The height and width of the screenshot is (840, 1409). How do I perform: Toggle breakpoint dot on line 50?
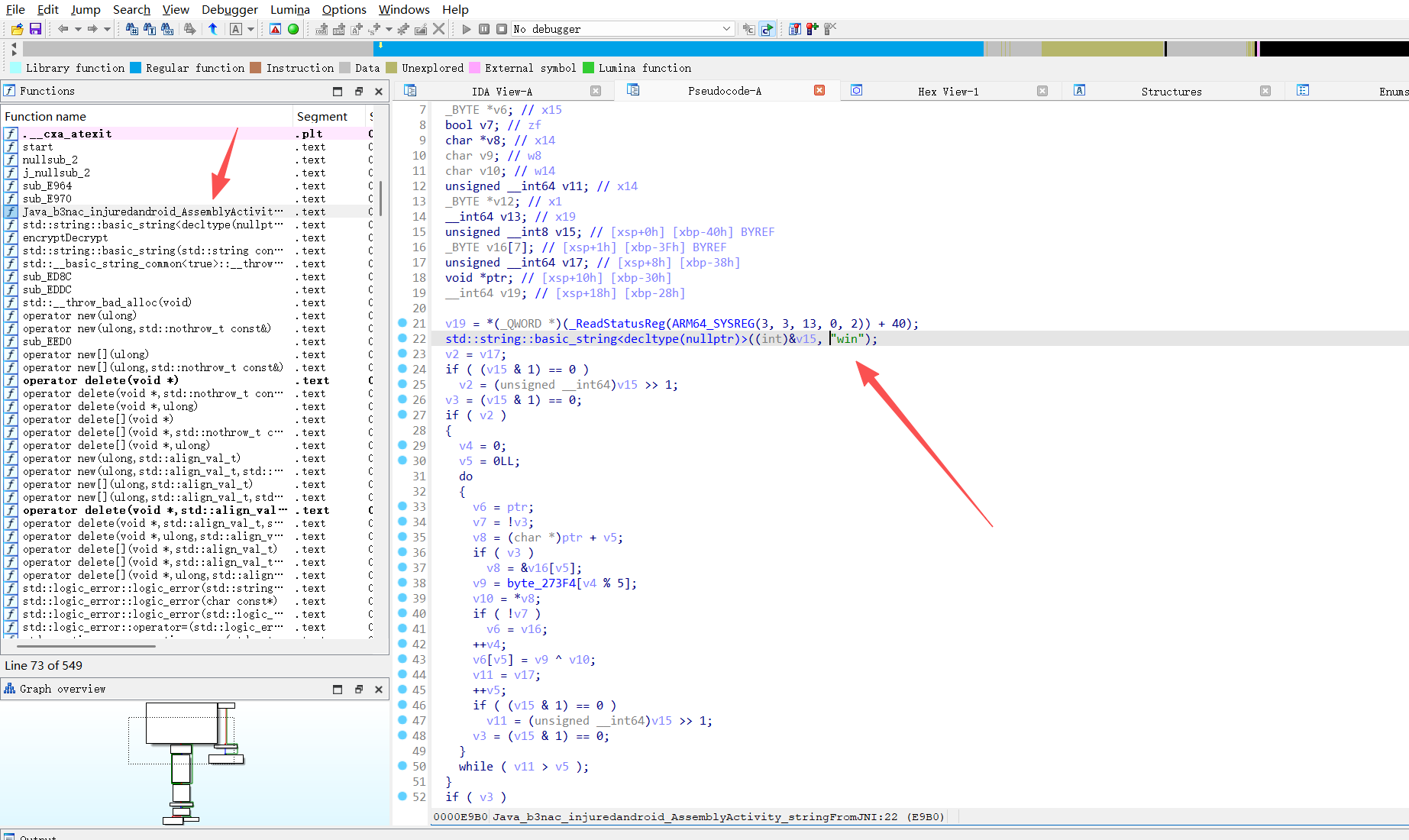coord(402,766)
